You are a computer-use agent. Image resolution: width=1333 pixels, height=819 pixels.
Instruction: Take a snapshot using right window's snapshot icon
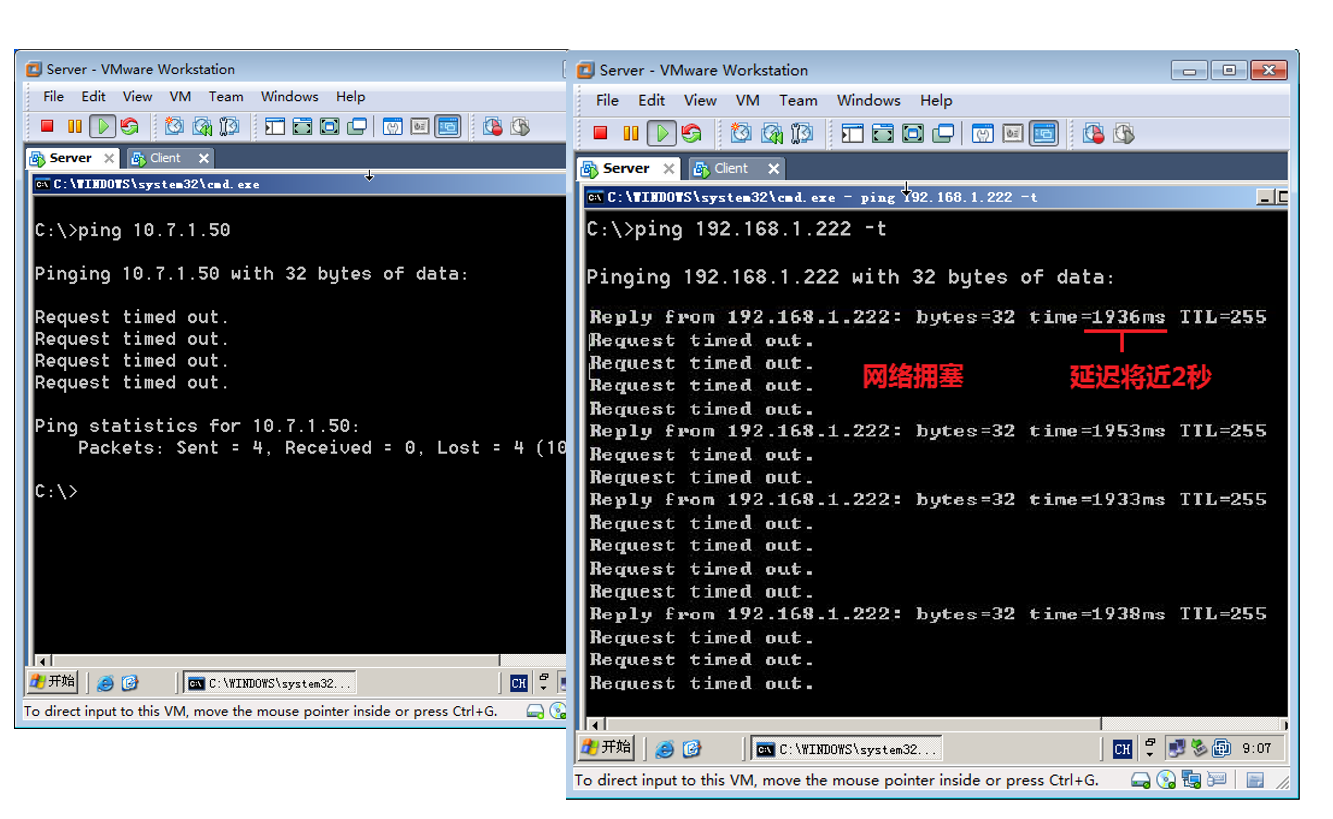coord(741,133)
